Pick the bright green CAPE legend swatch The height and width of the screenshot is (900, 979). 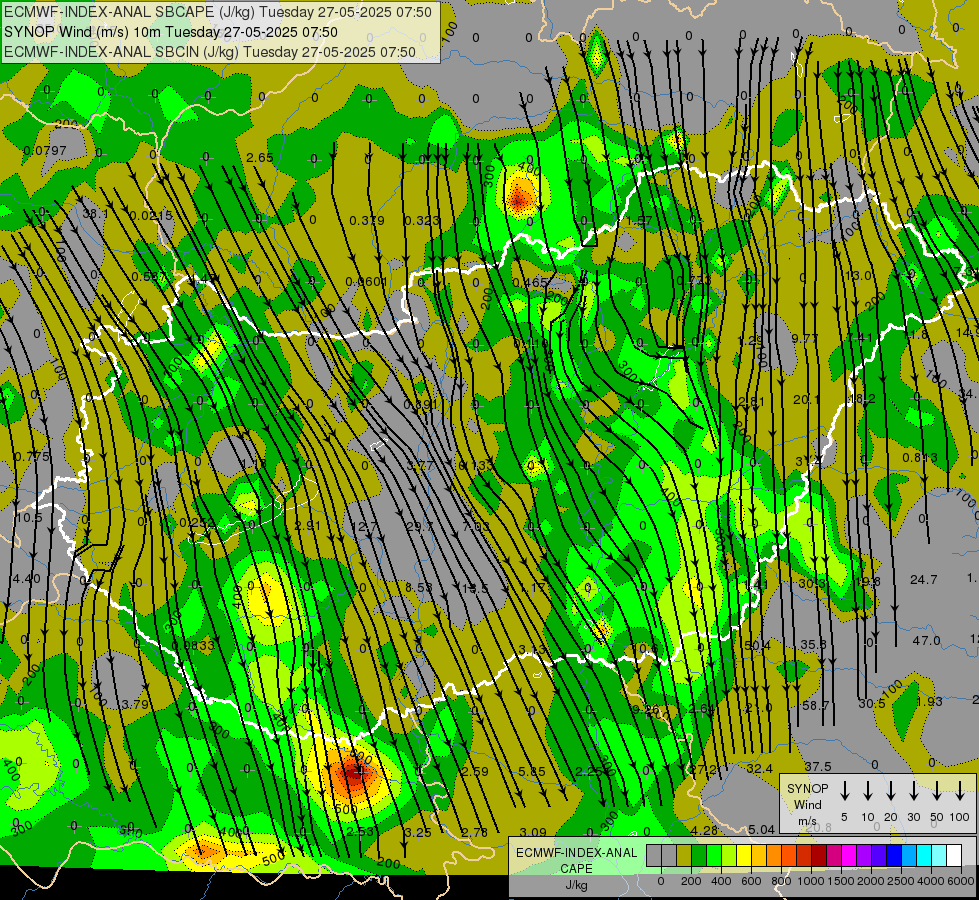click(x=714, y=855)
